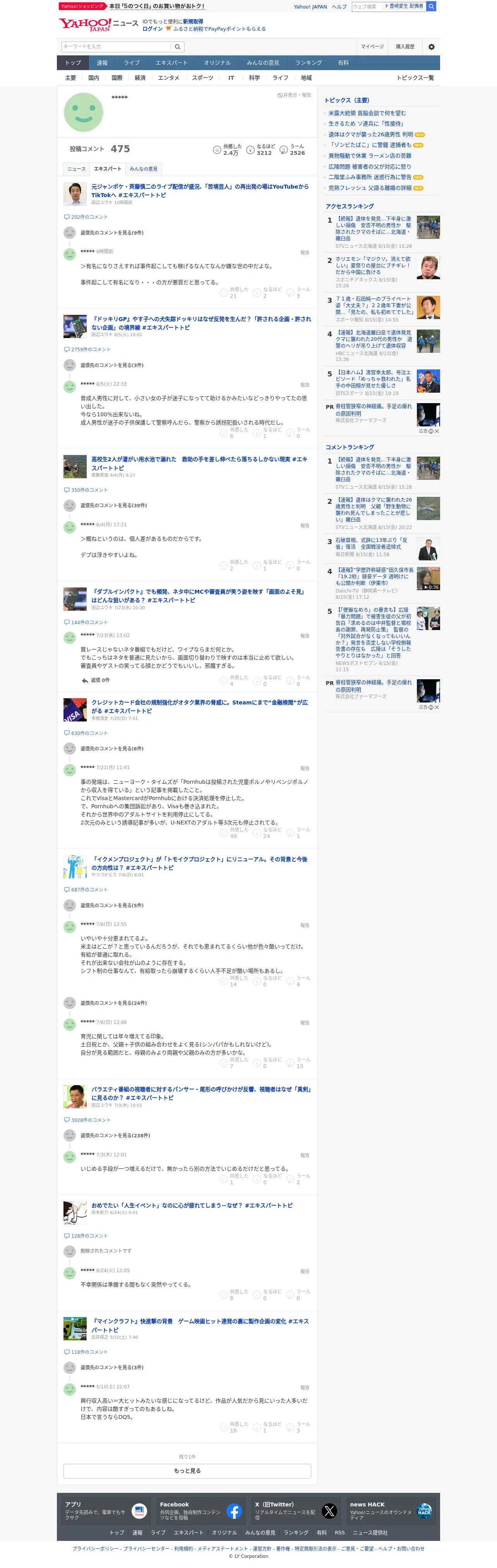Open thumbnail of ホリエモン「マジクソ」ranking item
Image resolution: width=497 pixels, height=1568 pixels.
[428, 267]
